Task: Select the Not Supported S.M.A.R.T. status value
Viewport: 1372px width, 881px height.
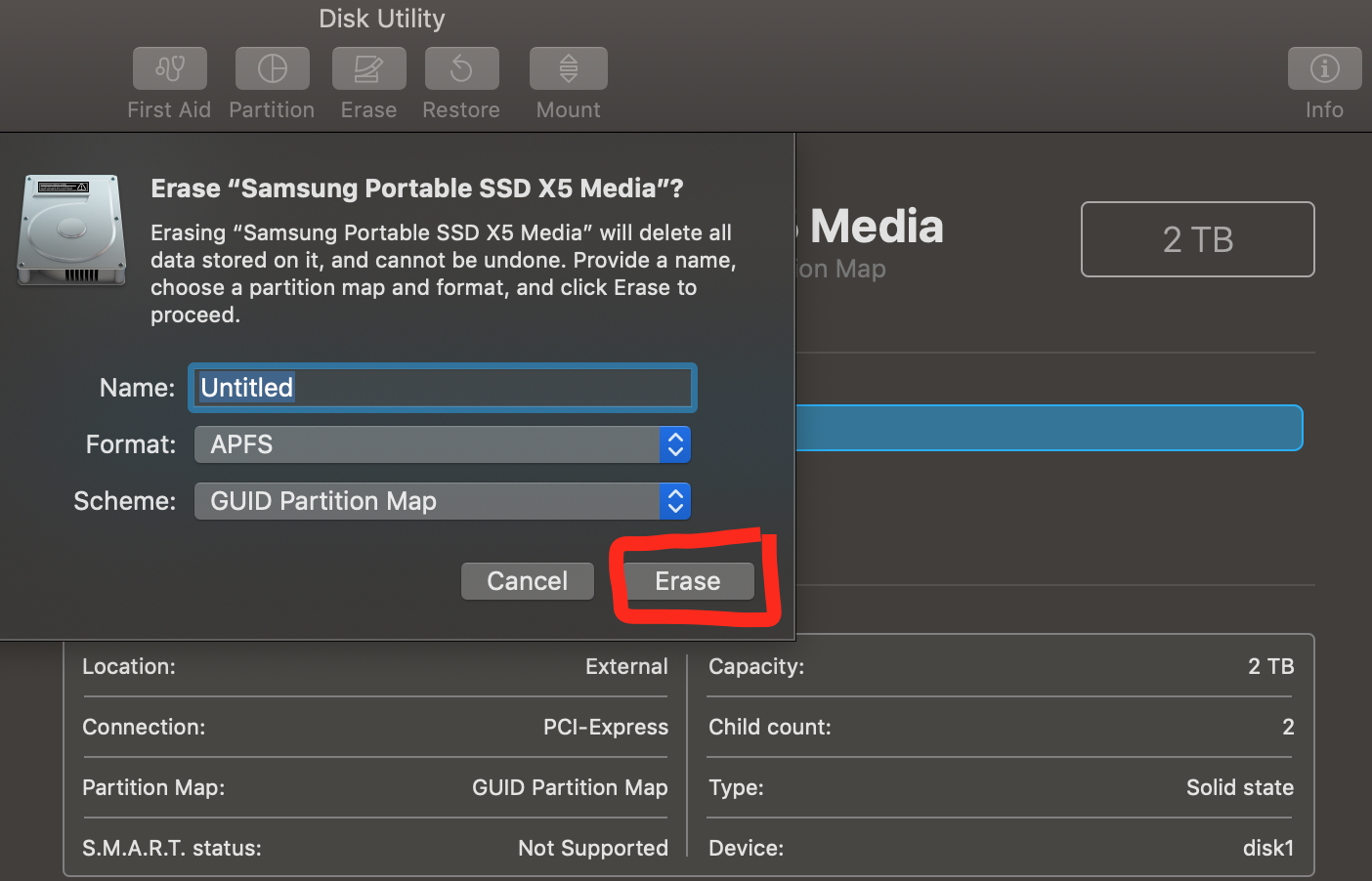Action: pyautogui.click(x=593, y=848)
